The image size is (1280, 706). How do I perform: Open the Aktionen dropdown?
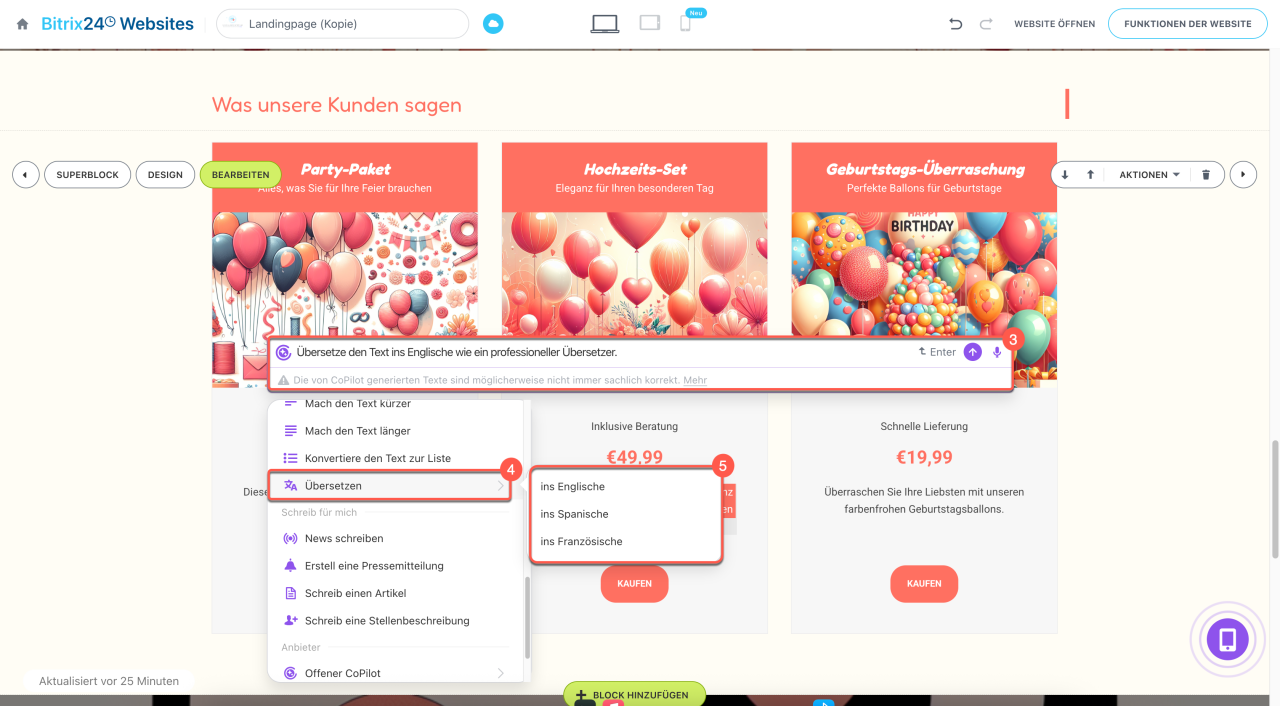pos(1149,175)
